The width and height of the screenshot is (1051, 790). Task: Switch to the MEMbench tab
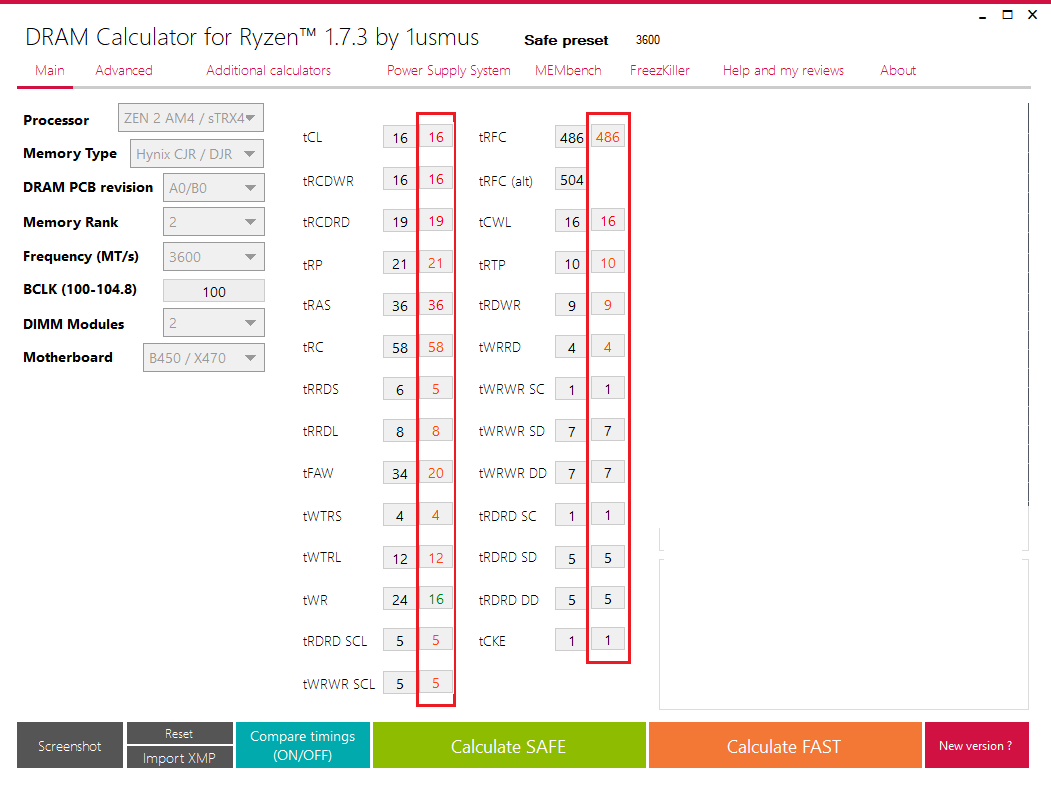pyautogui.click(x=568, y=70)
